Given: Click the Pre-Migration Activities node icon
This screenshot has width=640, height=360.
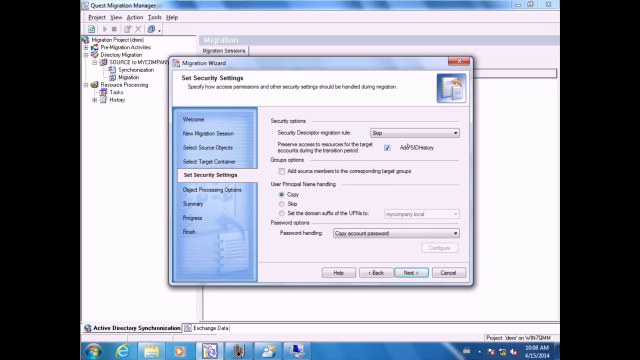Looking at the screenshot, I should coord(95,47).
